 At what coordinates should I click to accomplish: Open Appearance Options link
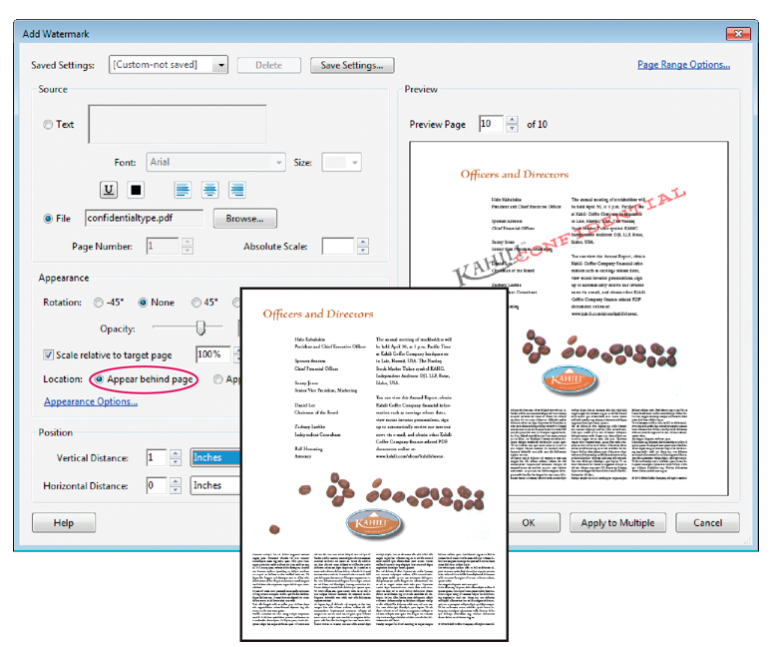click(x=90, y=401)
